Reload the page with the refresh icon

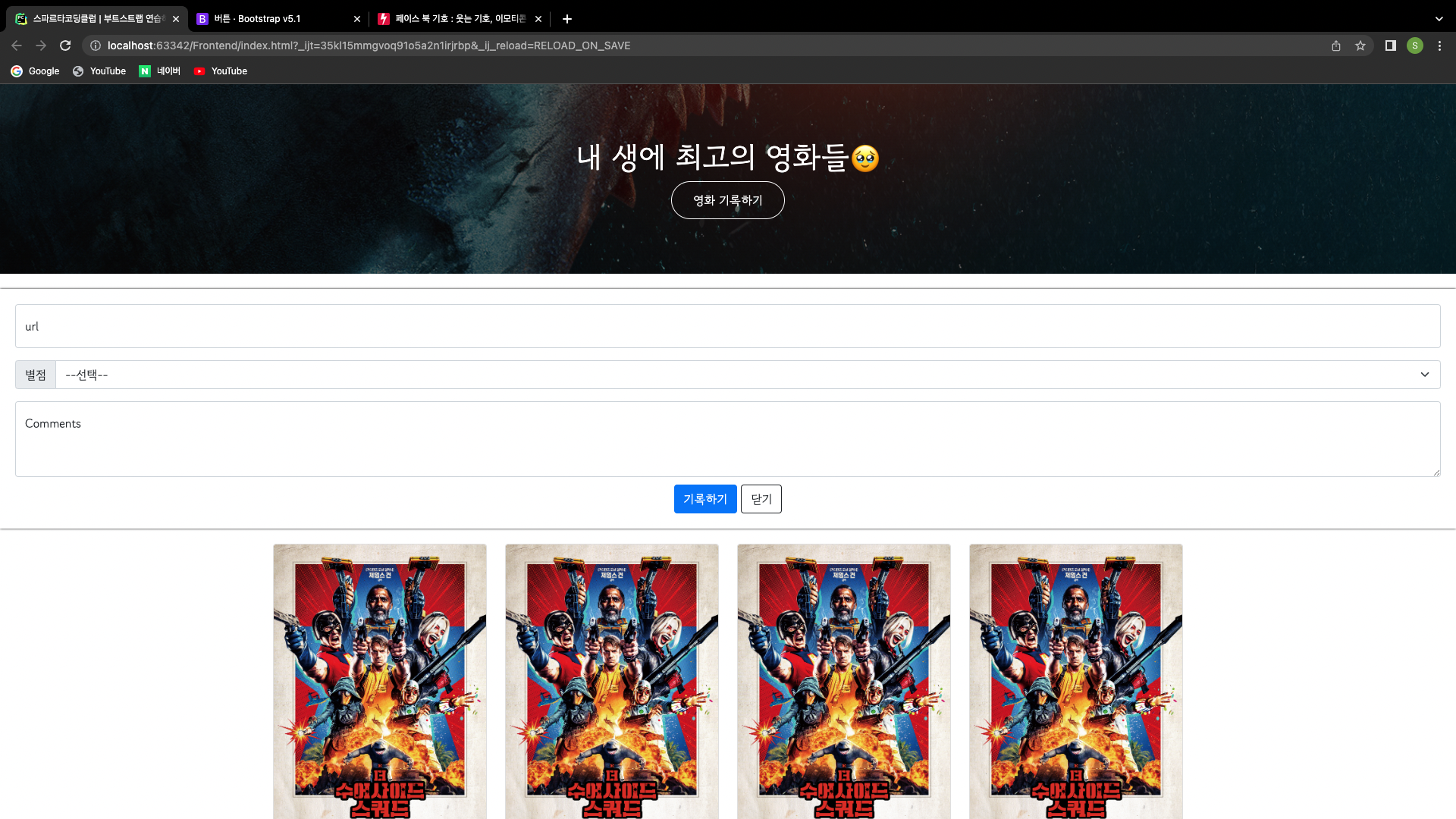65,45
